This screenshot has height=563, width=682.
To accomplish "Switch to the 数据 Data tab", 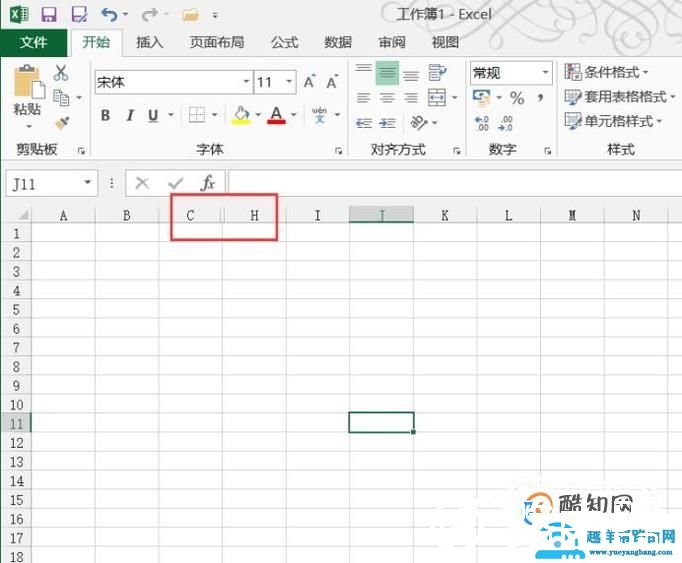I will coord(338,43).
